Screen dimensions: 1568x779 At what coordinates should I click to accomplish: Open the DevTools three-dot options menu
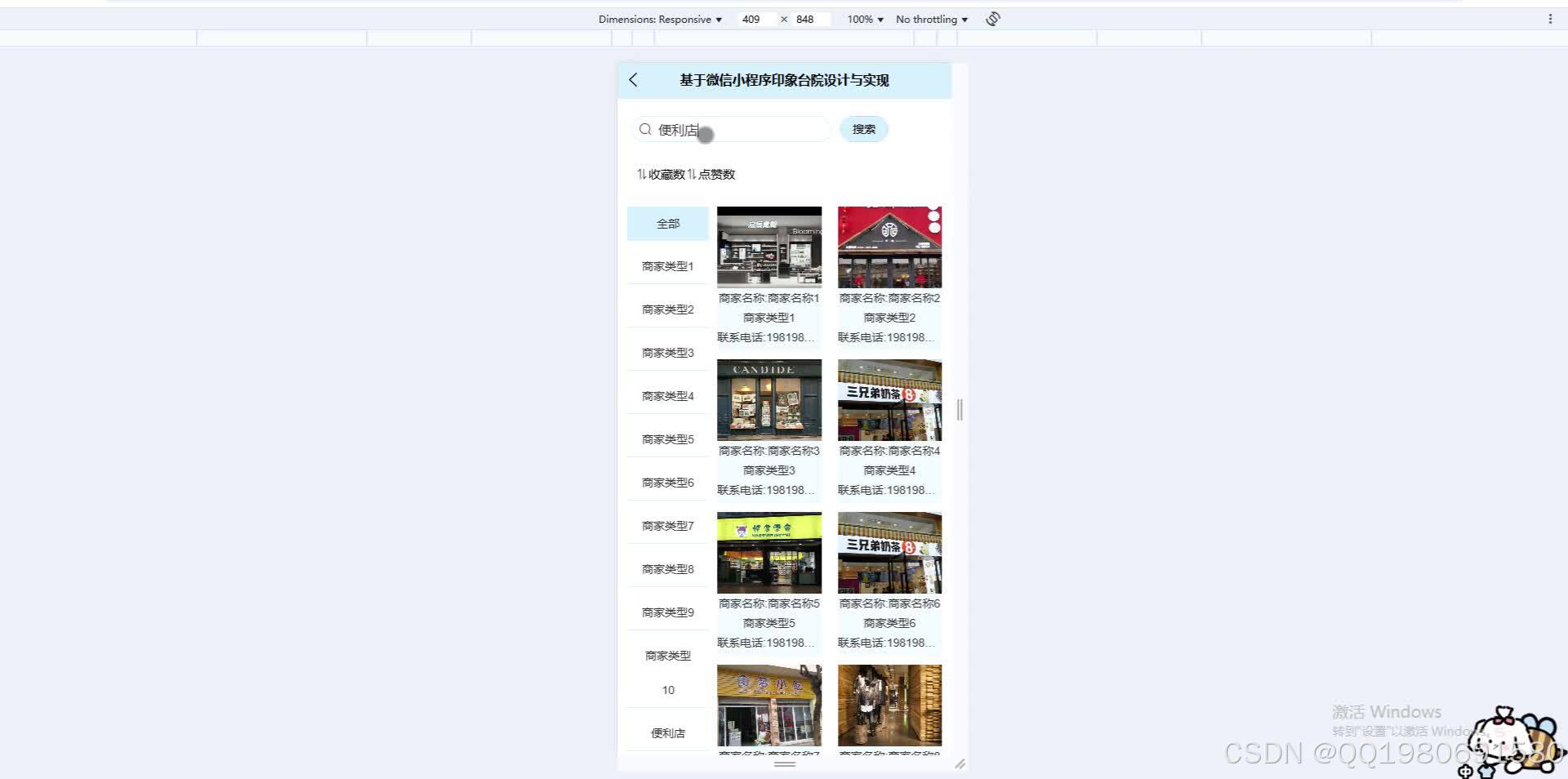tap(1551, 18)
